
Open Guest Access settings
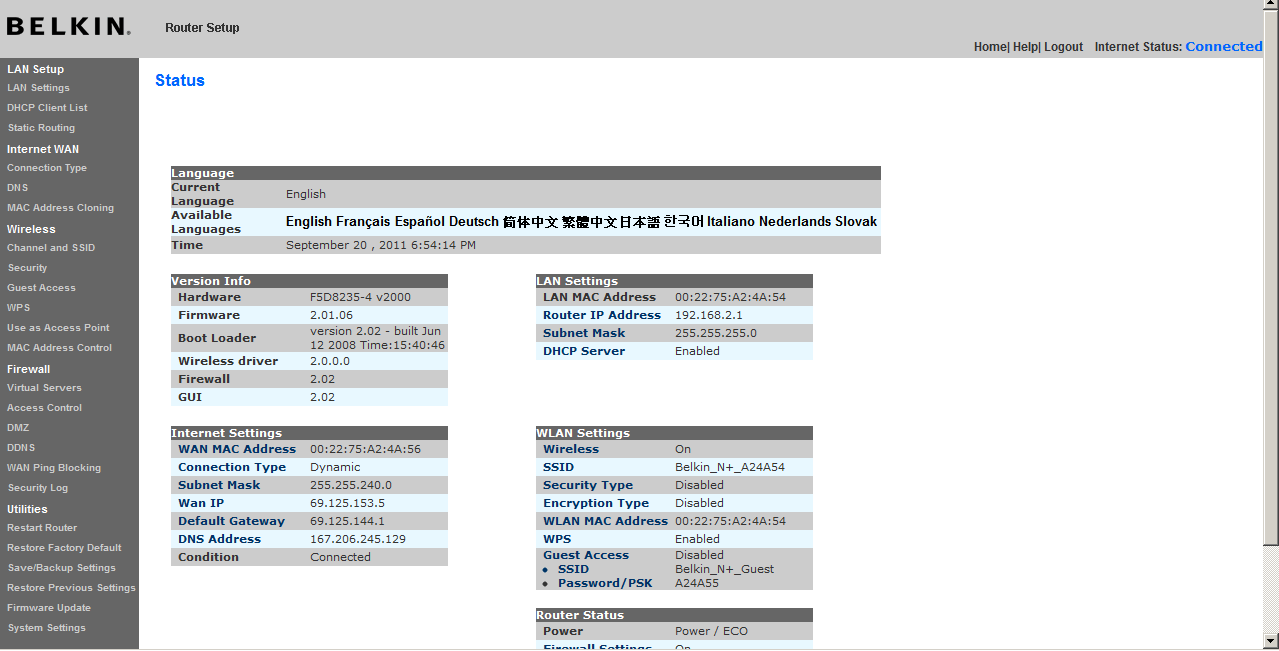40,287
